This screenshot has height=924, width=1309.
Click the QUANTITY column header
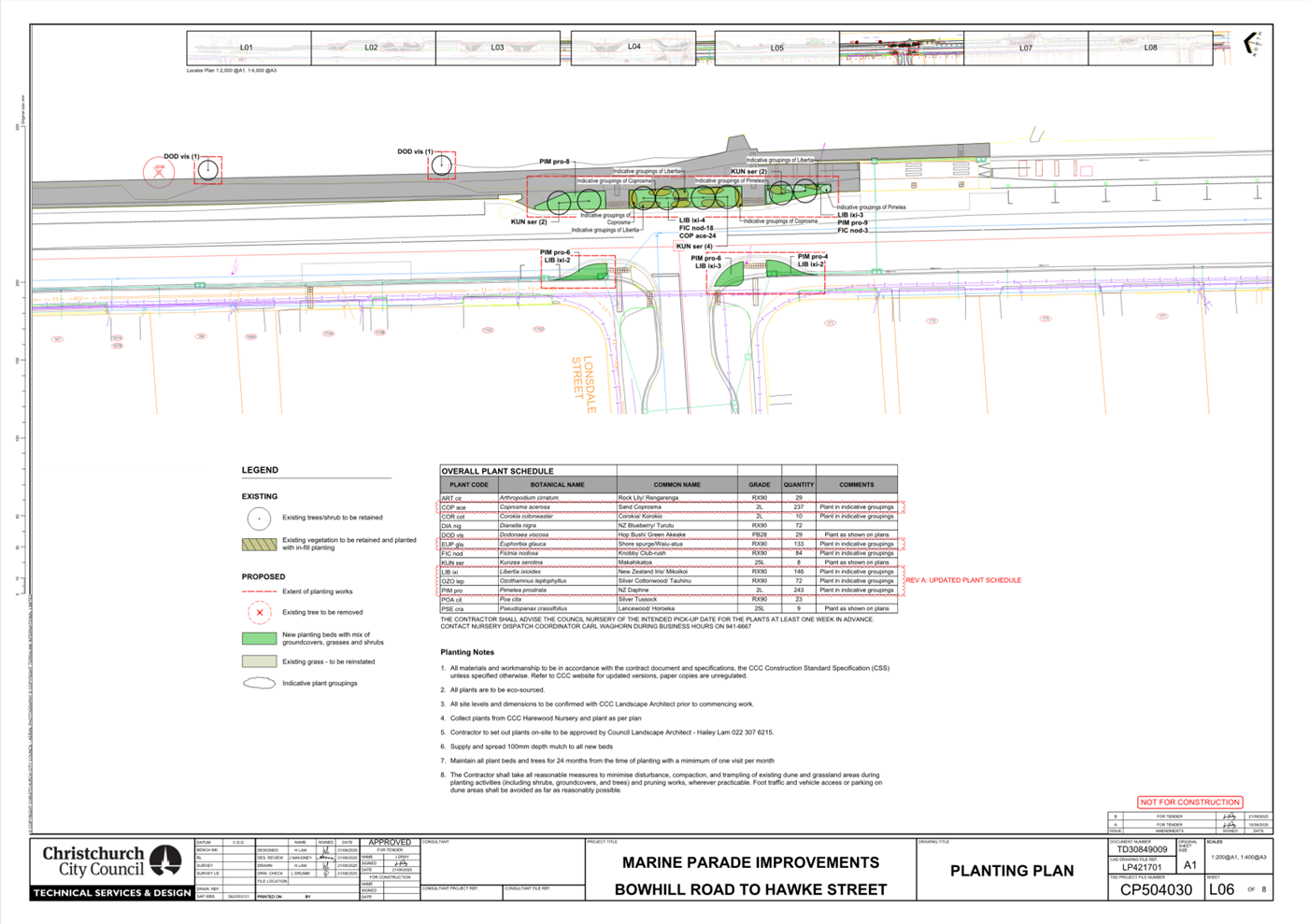pos(799,485)
